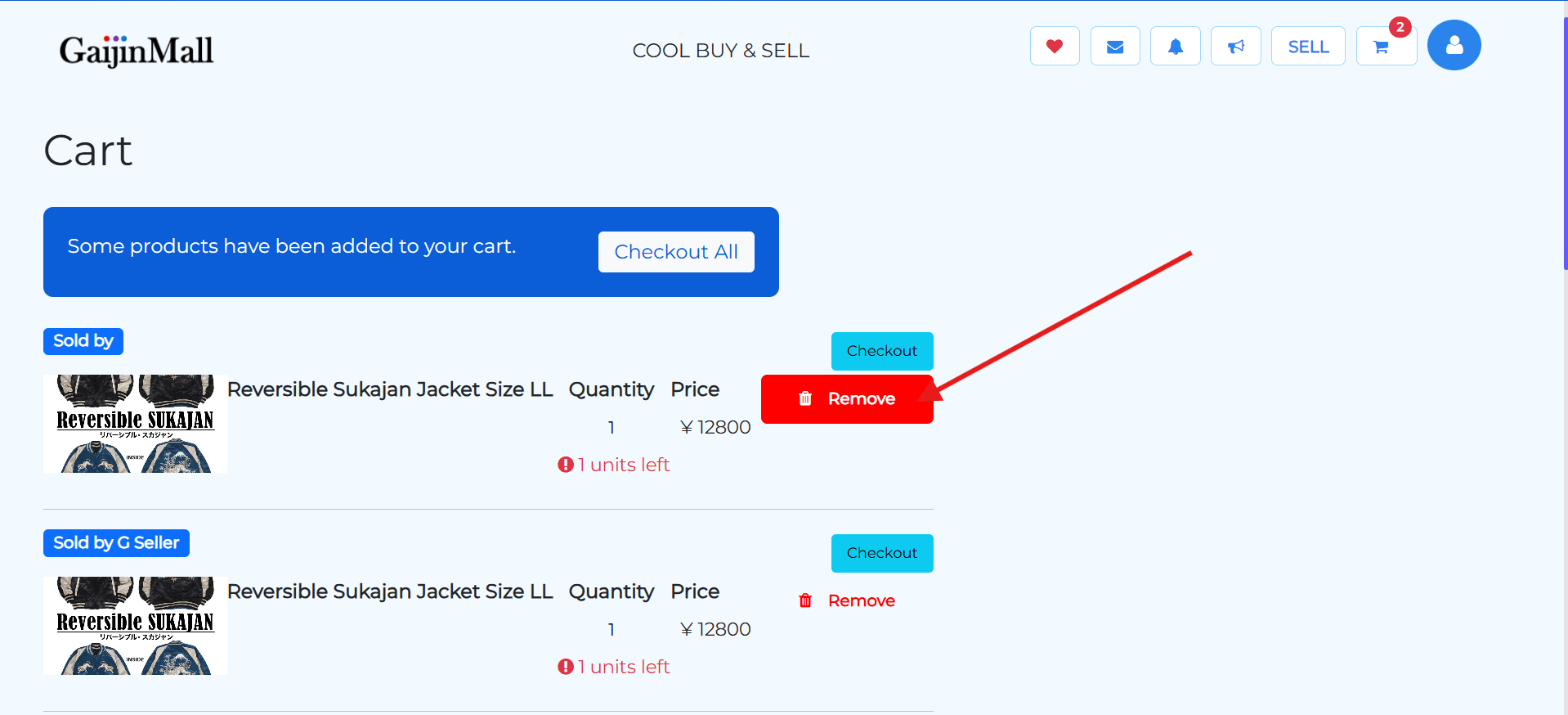The width and height of the screenshot is (1568, 715).
Task: Click the 'Sold by G Seller' badge
Action: click(x=115, y=542)
